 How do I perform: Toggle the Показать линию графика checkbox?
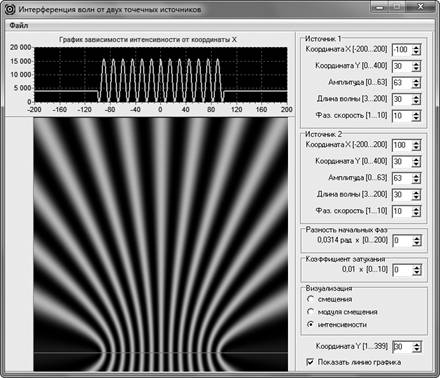310,362
